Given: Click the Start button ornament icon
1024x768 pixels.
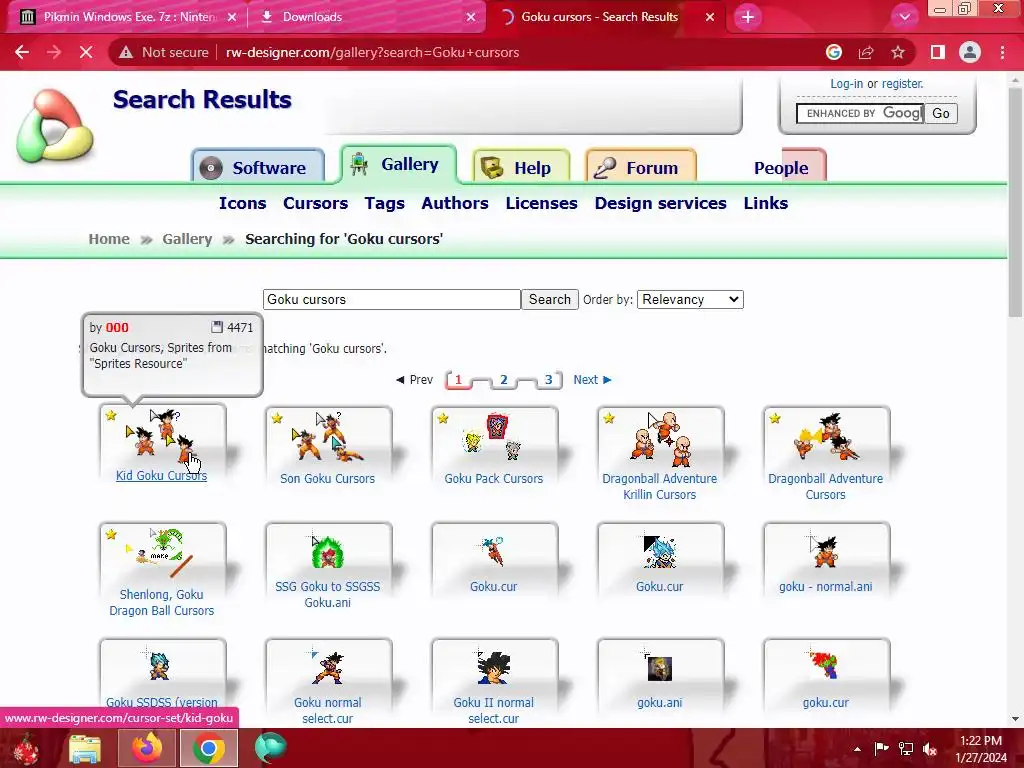Looking at the screenshot, I should coord(26,748).
